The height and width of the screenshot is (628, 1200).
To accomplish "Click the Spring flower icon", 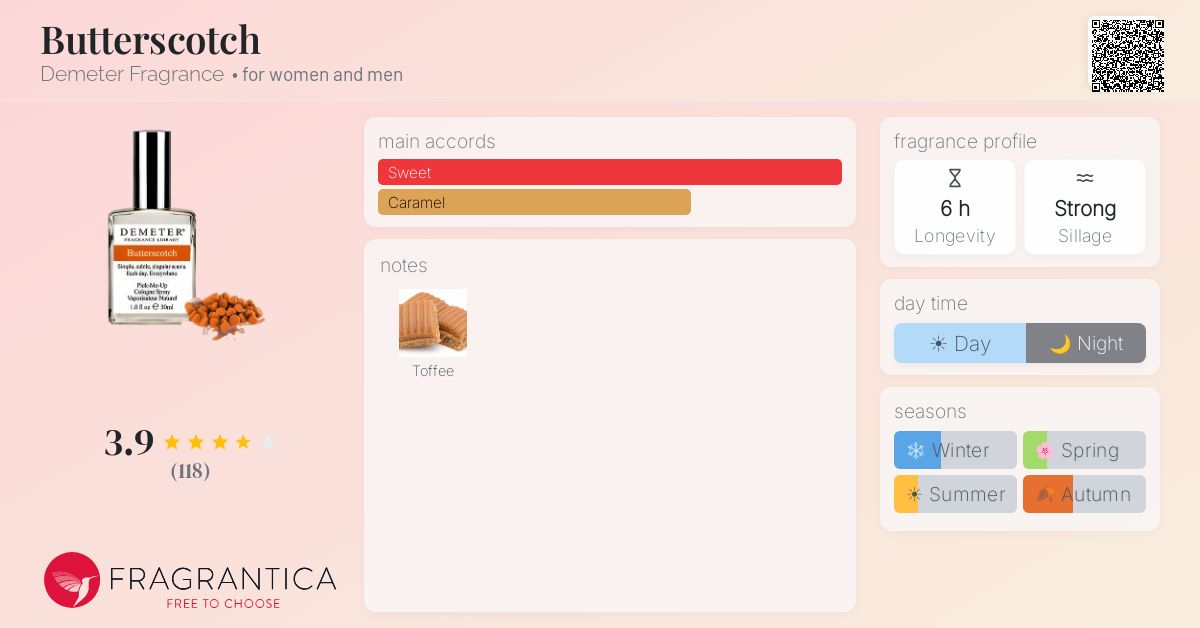I will (1044, 450).
